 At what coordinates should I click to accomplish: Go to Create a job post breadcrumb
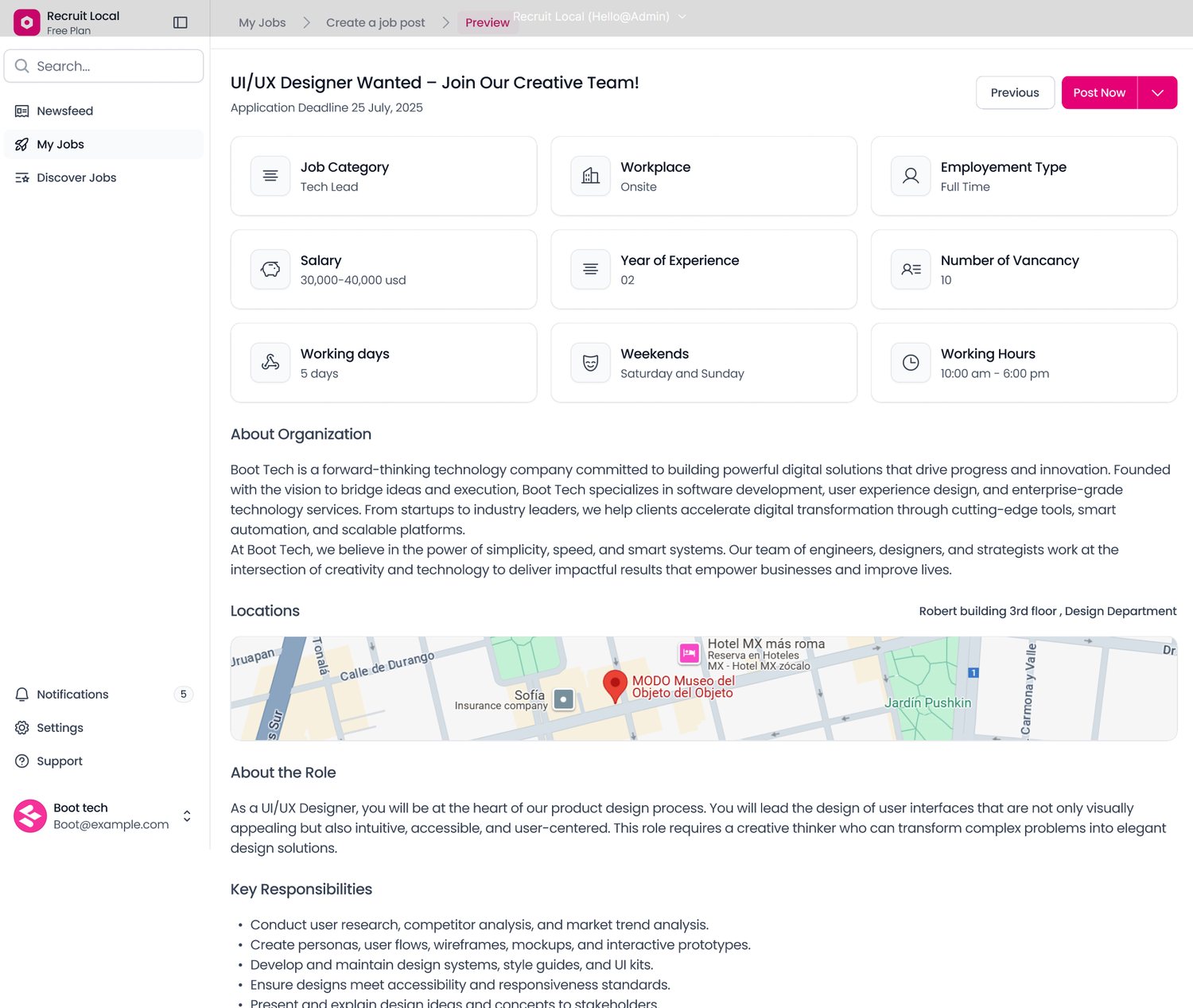coord(375,23)
